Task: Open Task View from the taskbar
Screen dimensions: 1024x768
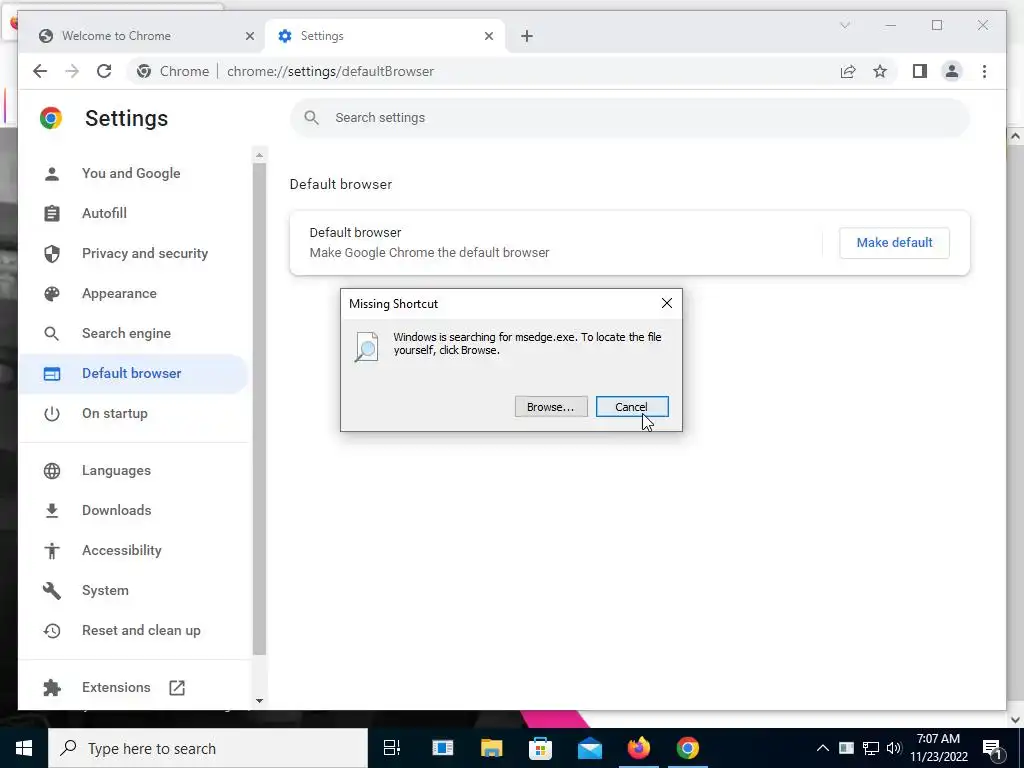Action: point(392,748)
